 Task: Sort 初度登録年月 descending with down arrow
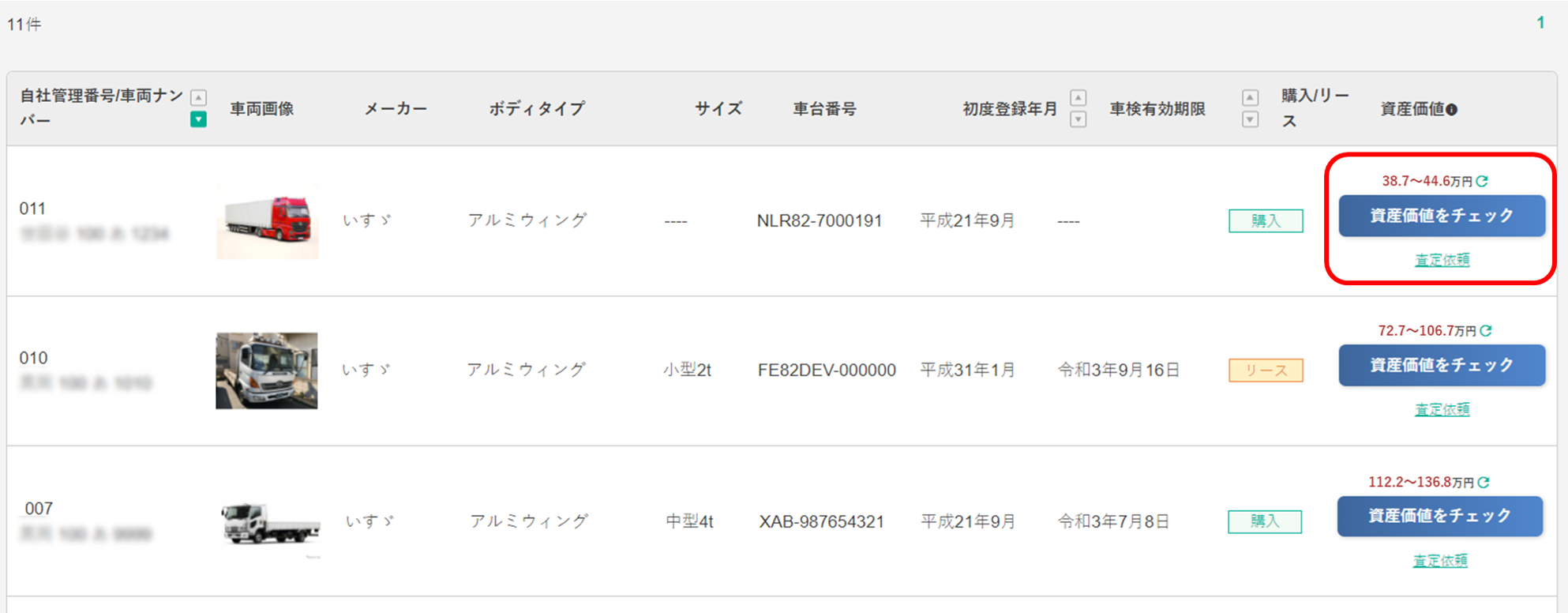[x=1078, y=120]
